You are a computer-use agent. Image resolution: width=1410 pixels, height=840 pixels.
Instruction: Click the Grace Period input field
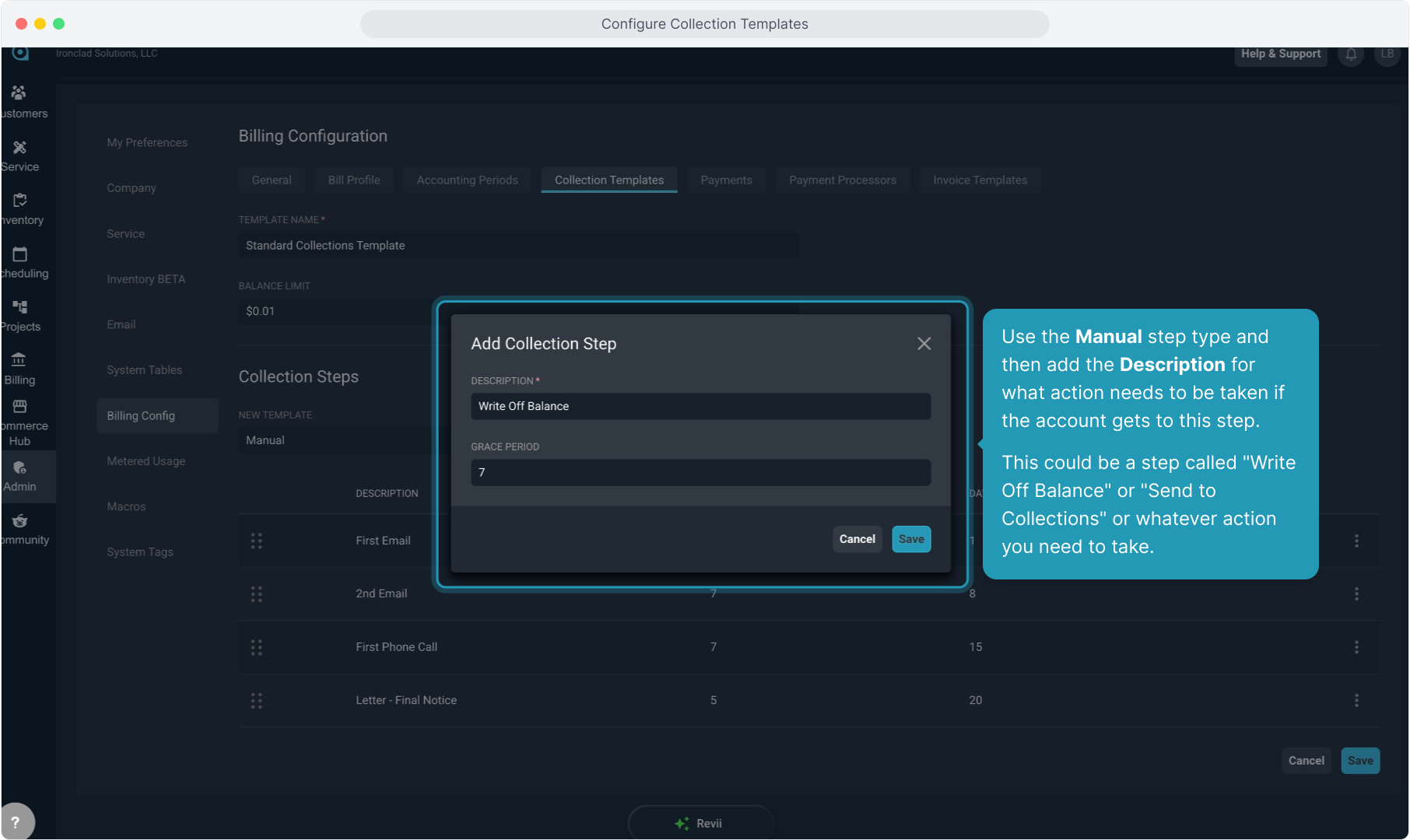[700, 472]
